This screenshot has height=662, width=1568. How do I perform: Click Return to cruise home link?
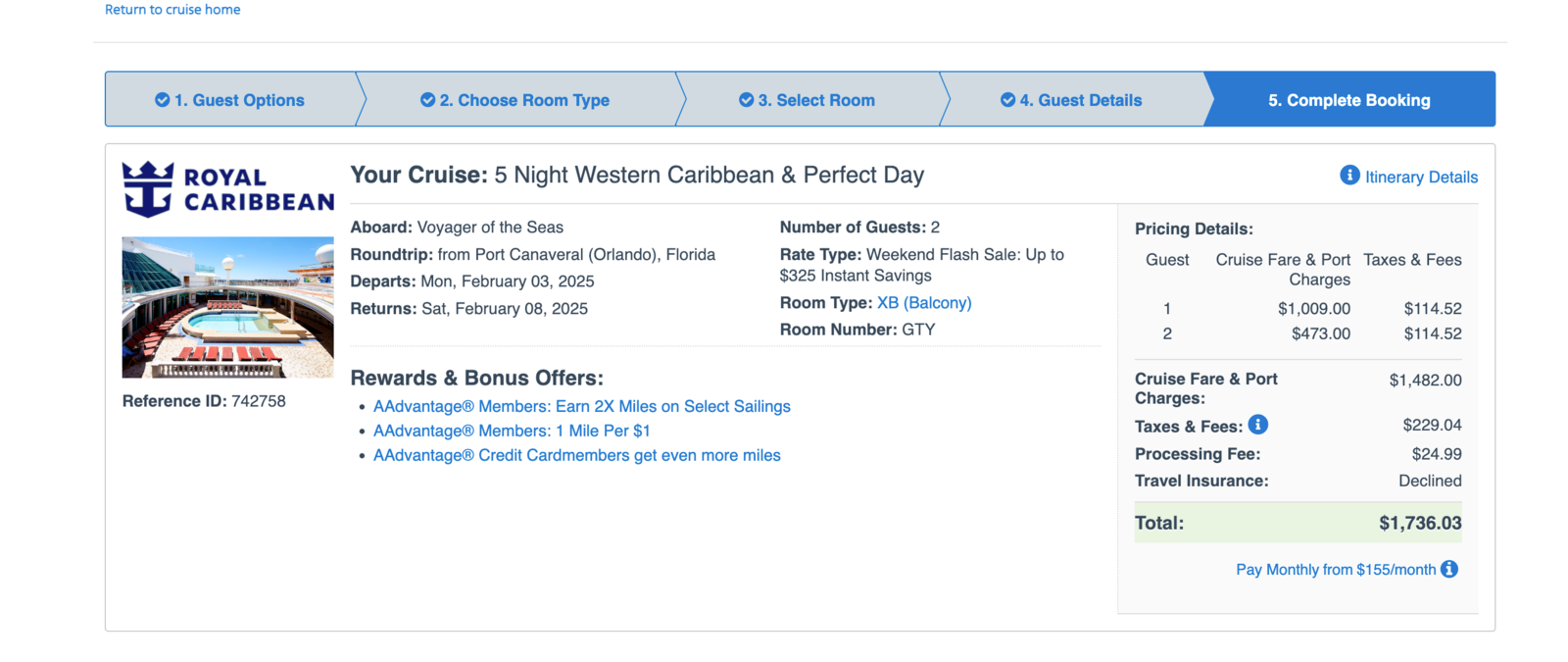tap(172, 9)
